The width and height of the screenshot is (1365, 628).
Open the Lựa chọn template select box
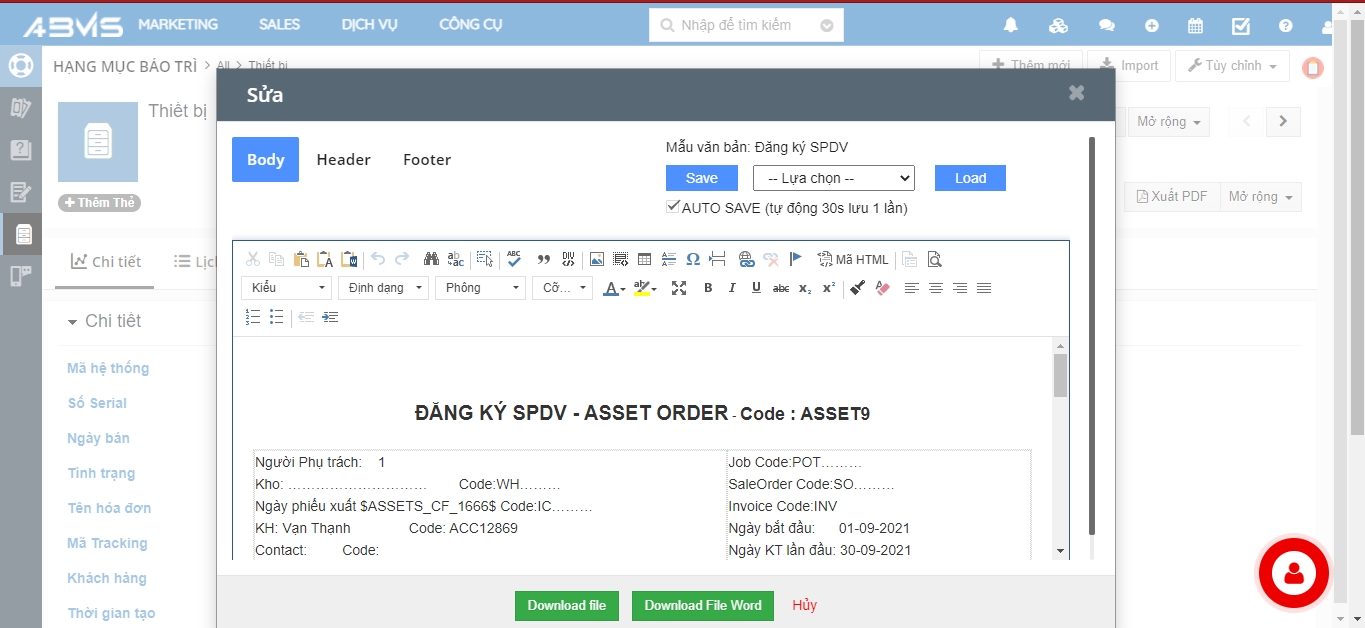click(x=833, y=178)
